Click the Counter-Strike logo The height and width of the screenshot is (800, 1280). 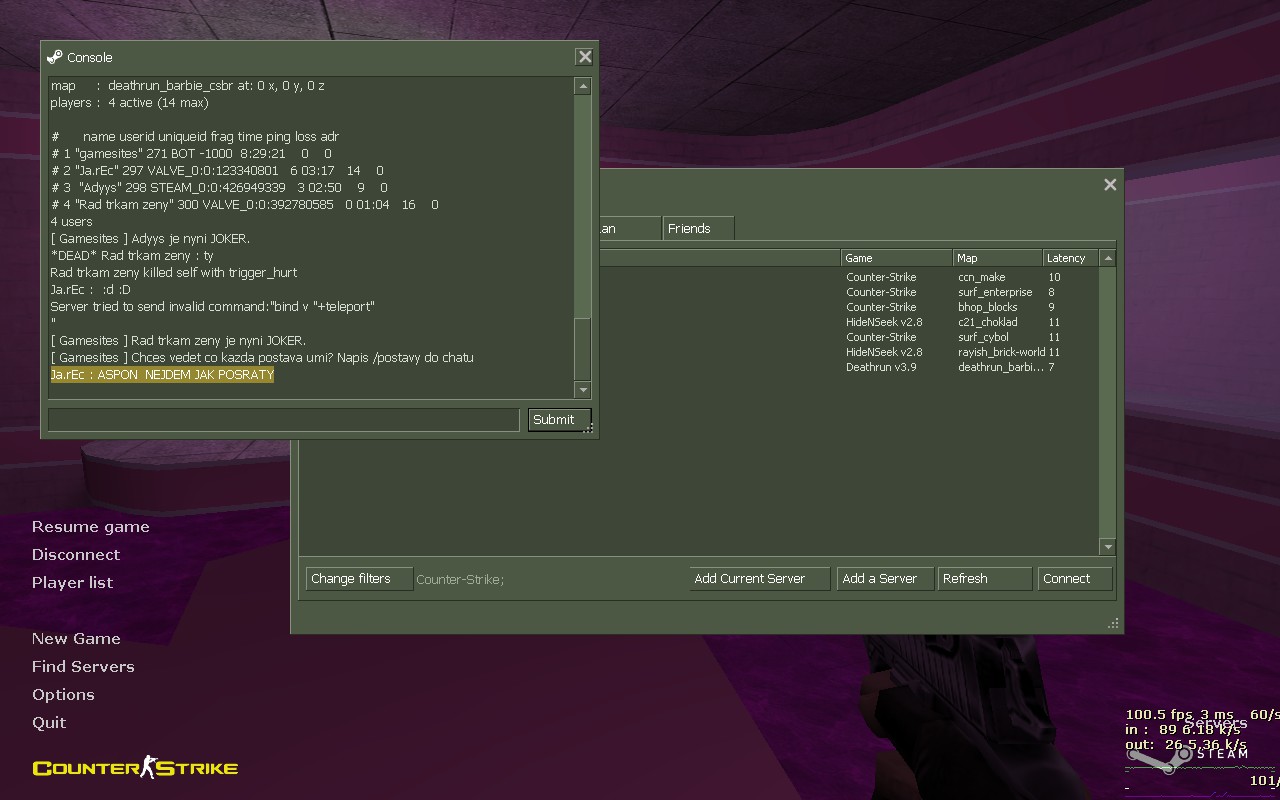(x=135, y=768)
